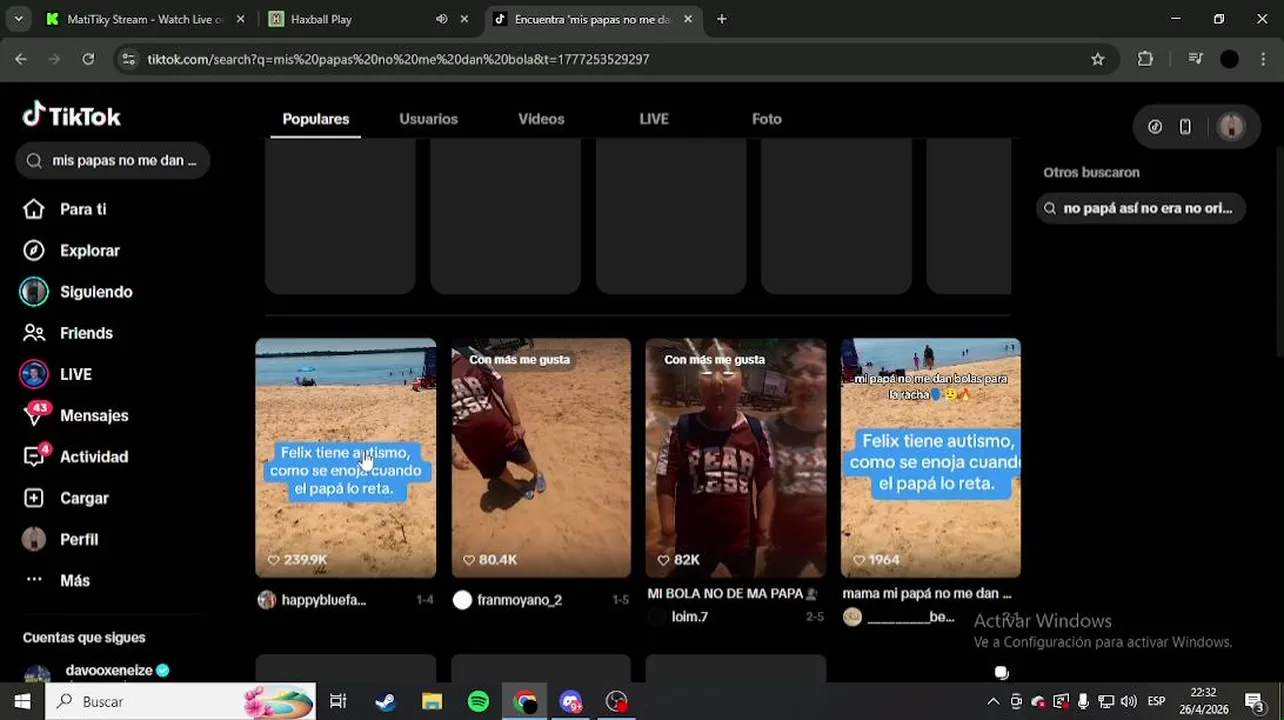Viewport: 1284px width, 720px height.
Task: Switch to the Populares tab
Action: [315, 119]
